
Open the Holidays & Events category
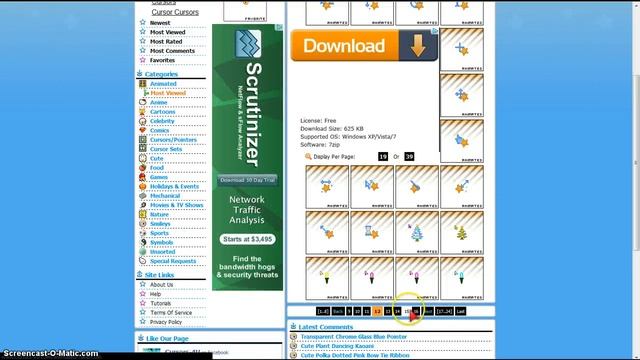click(x=174, y=186)
